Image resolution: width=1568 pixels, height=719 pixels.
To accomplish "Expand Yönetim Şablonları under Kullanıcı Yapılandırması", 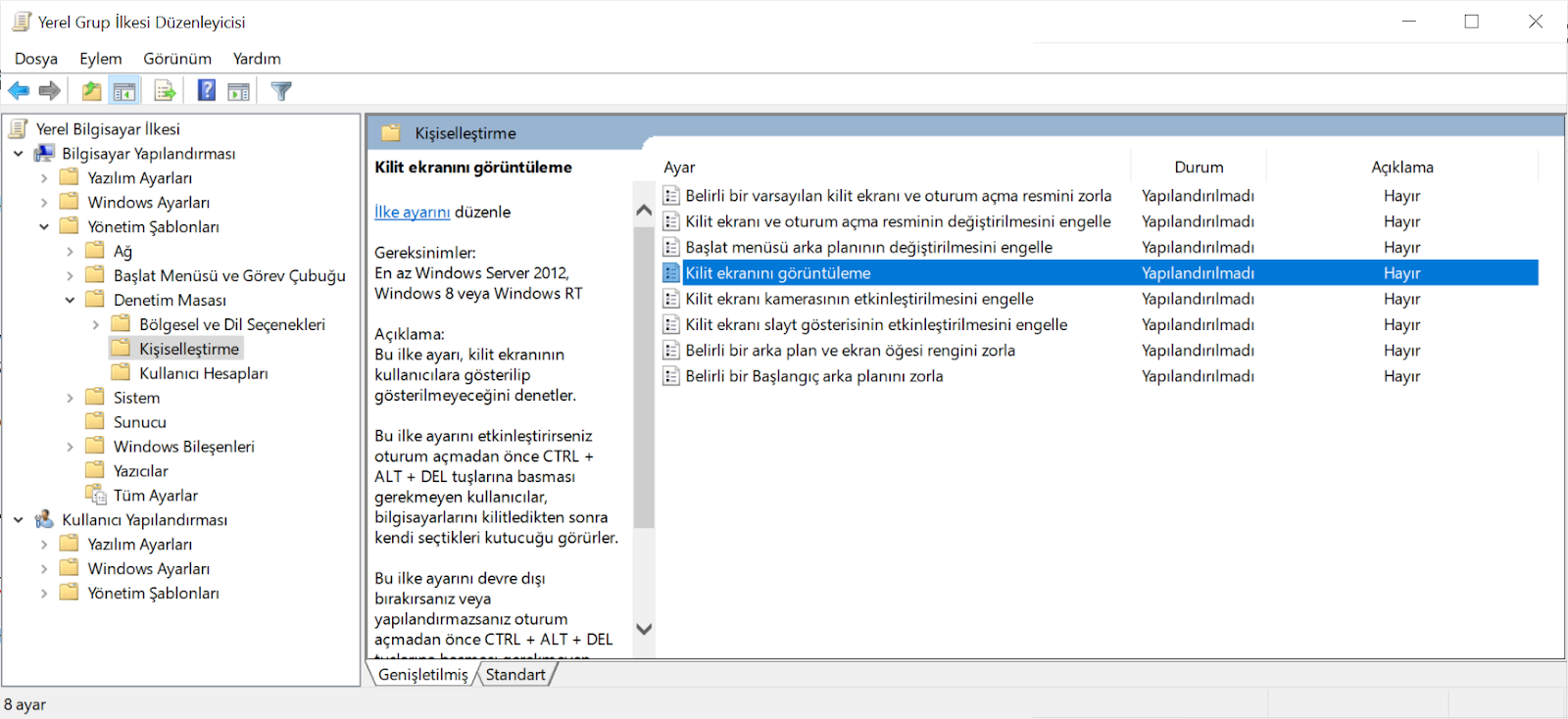I will [x=44, y=593].
